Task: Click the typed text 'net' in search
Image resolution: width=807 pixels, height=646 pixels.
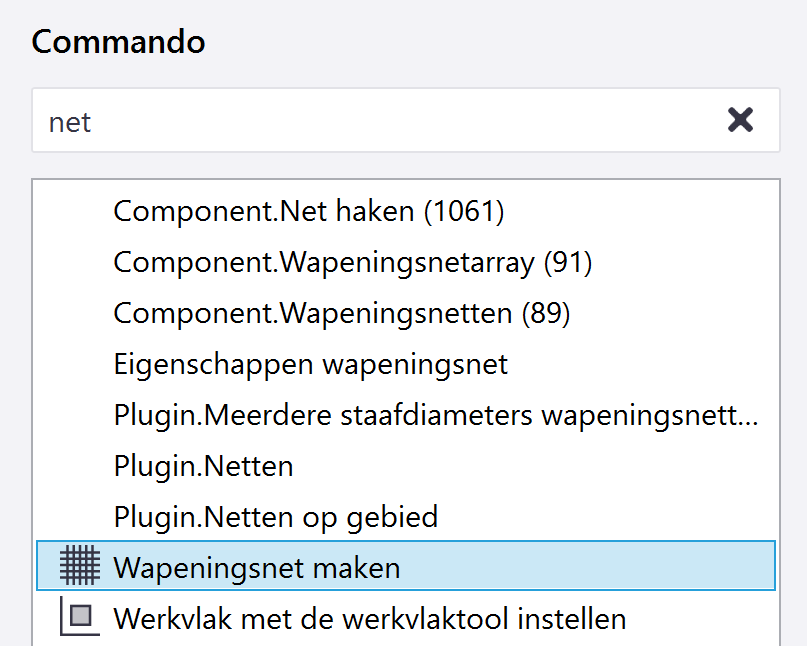Action: tap(70, 122)
